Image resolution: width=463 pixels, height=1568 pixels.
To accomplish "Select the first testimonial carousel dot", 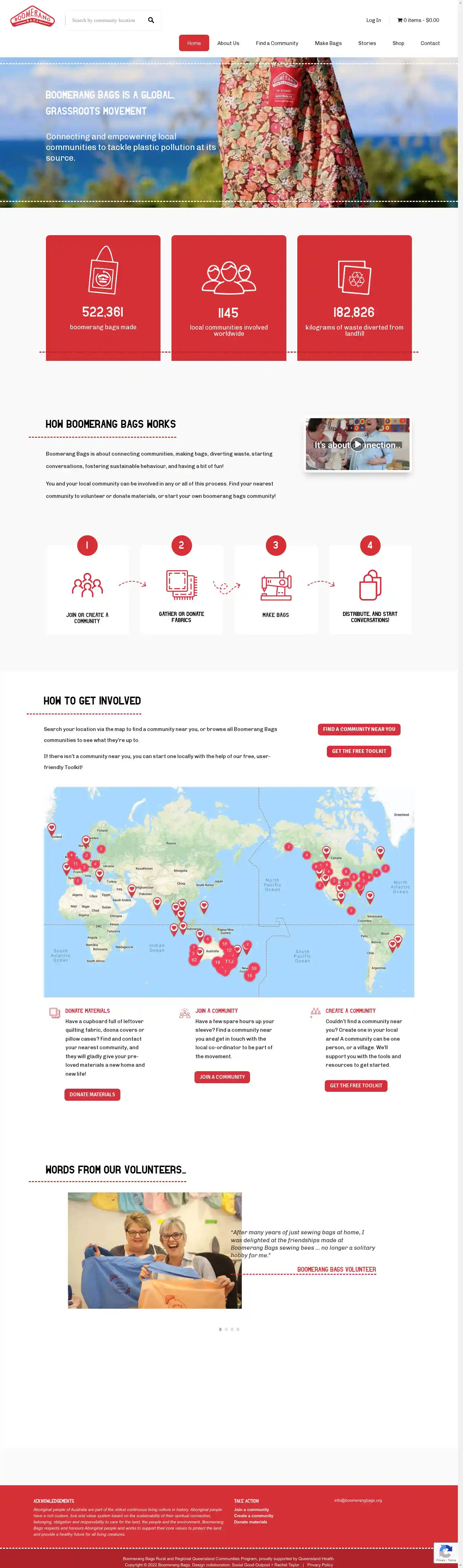I will [x=220, y=1329].
